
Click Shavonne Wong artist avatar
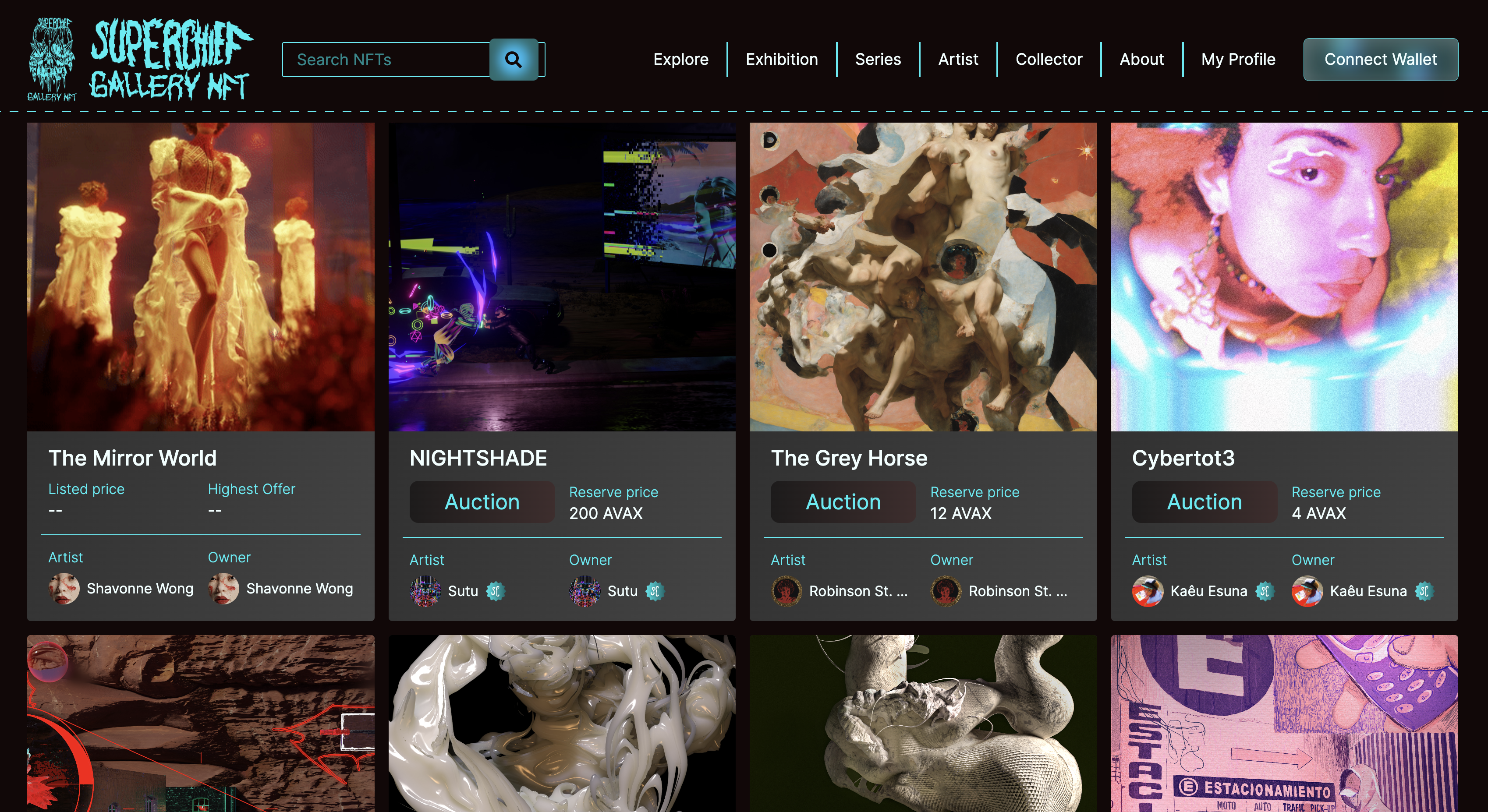pyautogui.click(x=64, y=589)
